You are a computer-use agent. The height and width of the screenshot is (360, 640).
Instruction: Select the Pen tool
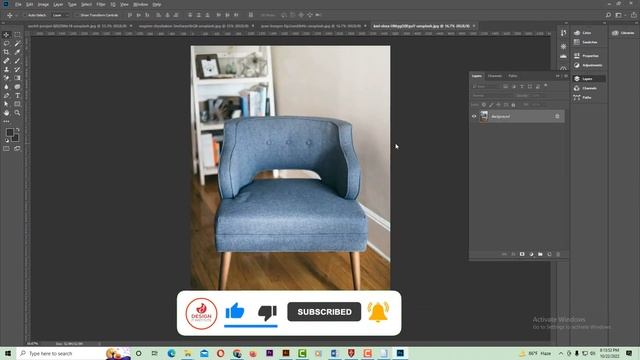[x=6, y=96]
